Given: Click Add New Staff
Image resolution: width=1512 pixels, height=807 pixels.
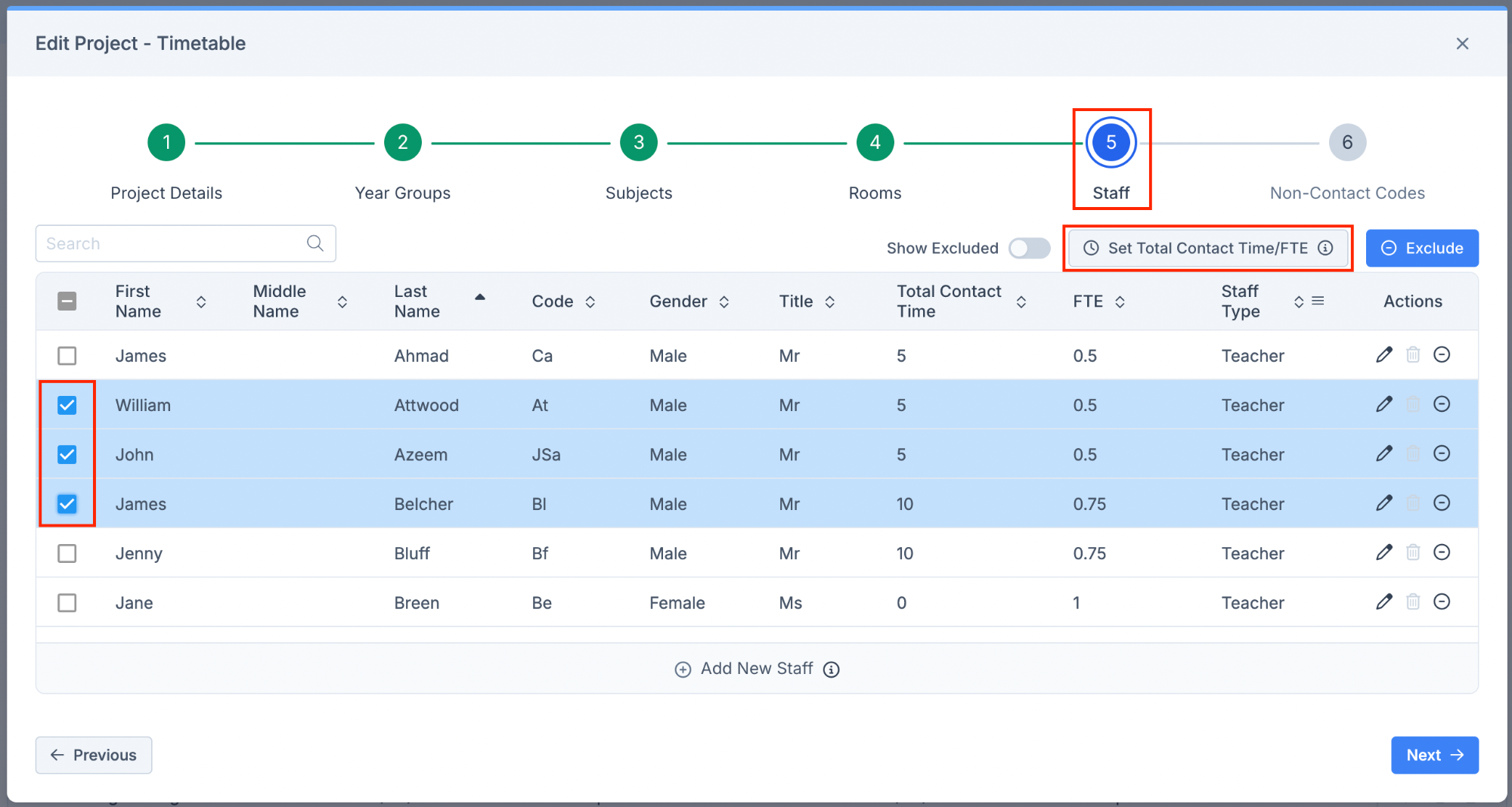Looking at the screenshot, I should 757,669.
